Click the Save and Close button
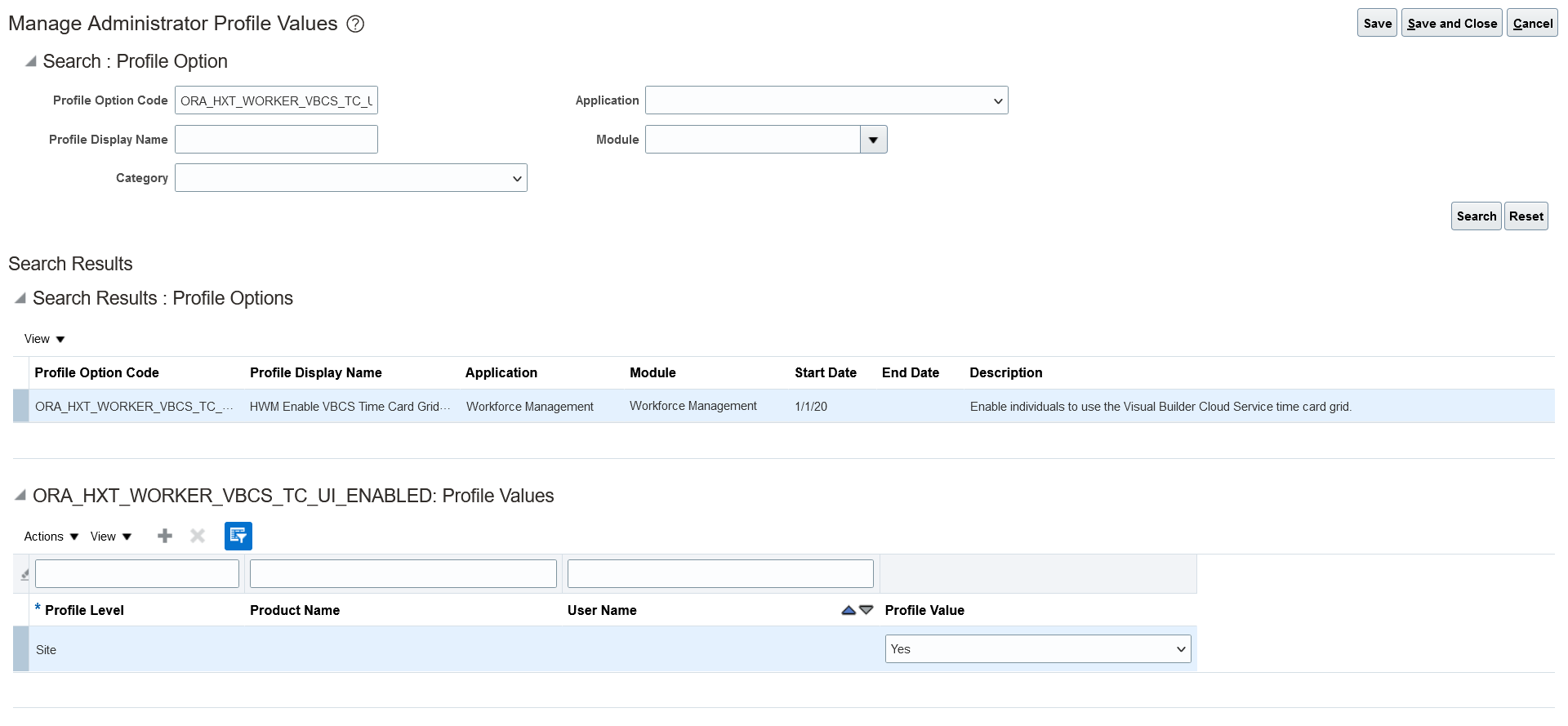This screenshot has width=1568, height=726. pos(1451,23)
